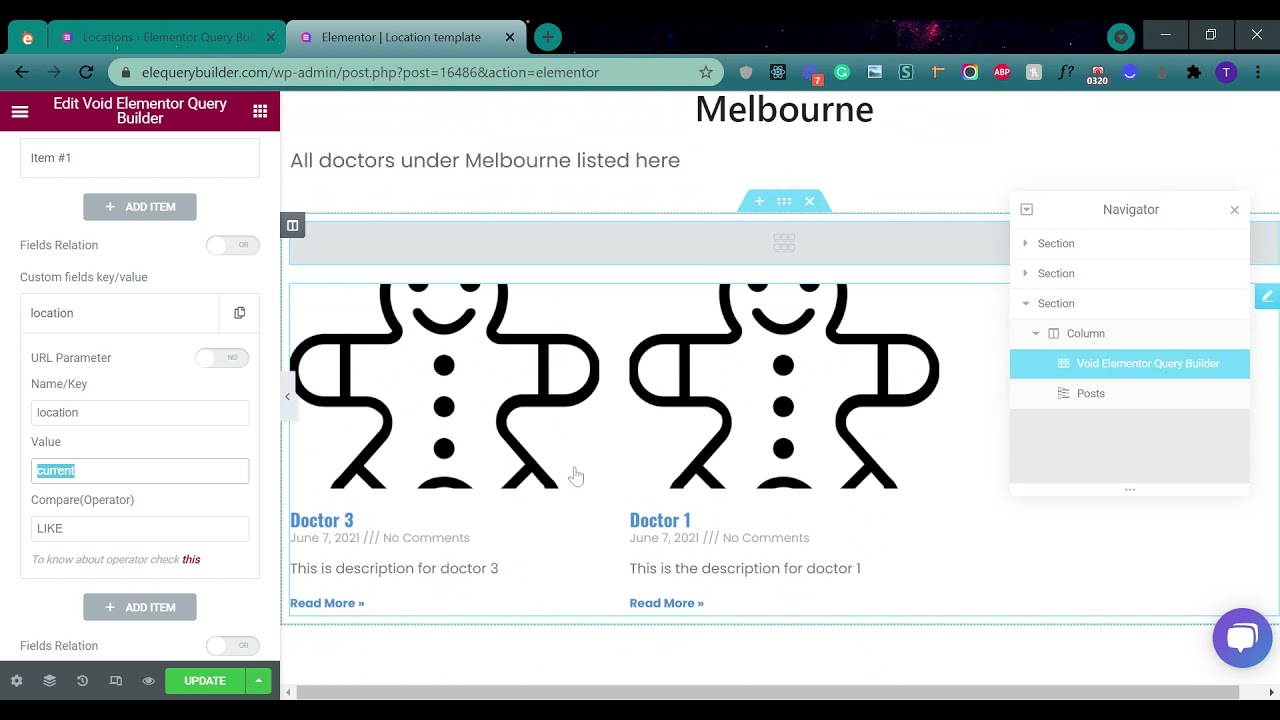Click the browser address bar URL
Screen dimensions: 1280x720
[370, 72]
